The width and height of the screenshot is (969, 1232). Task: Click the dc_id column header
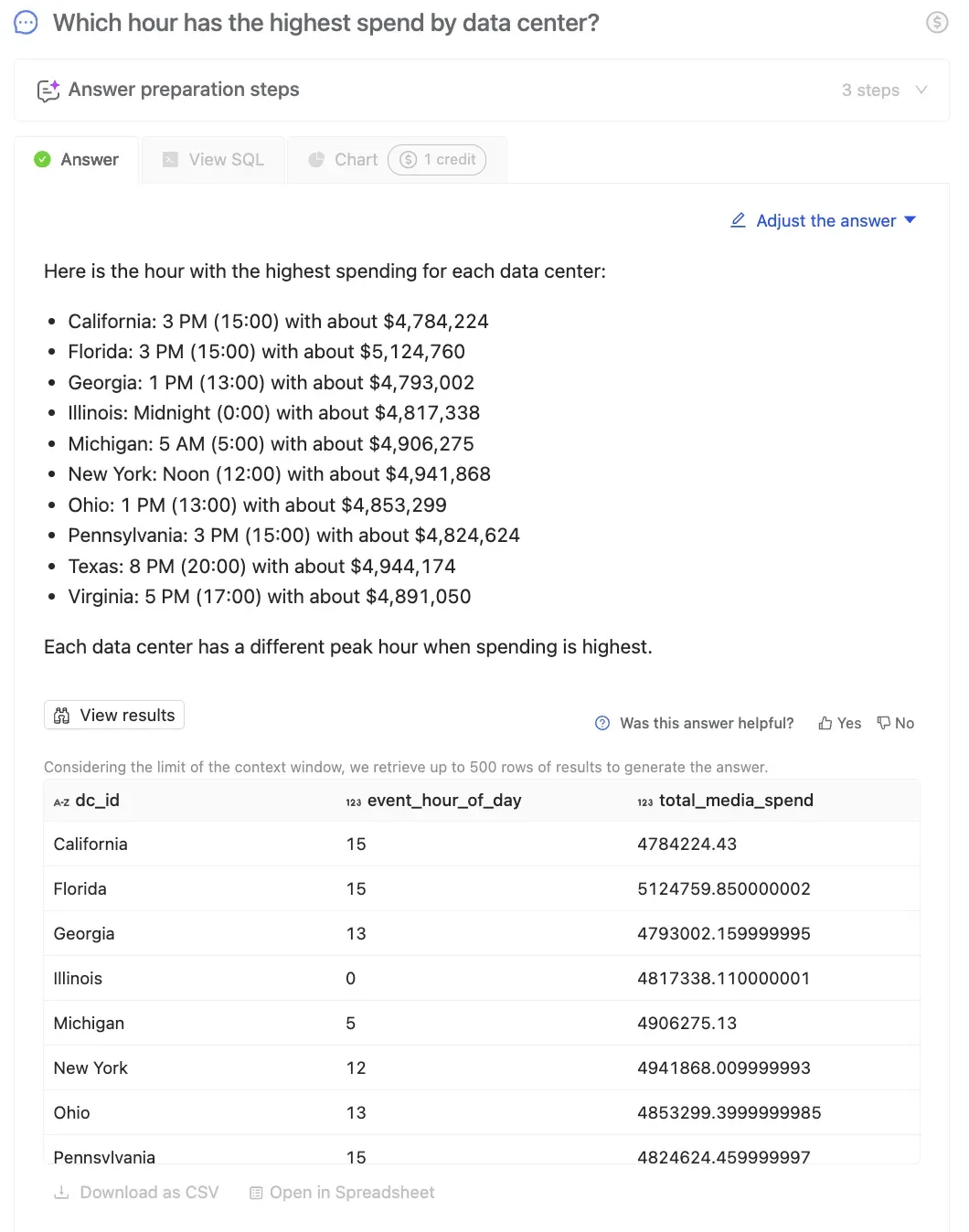(x=97, y=801)
